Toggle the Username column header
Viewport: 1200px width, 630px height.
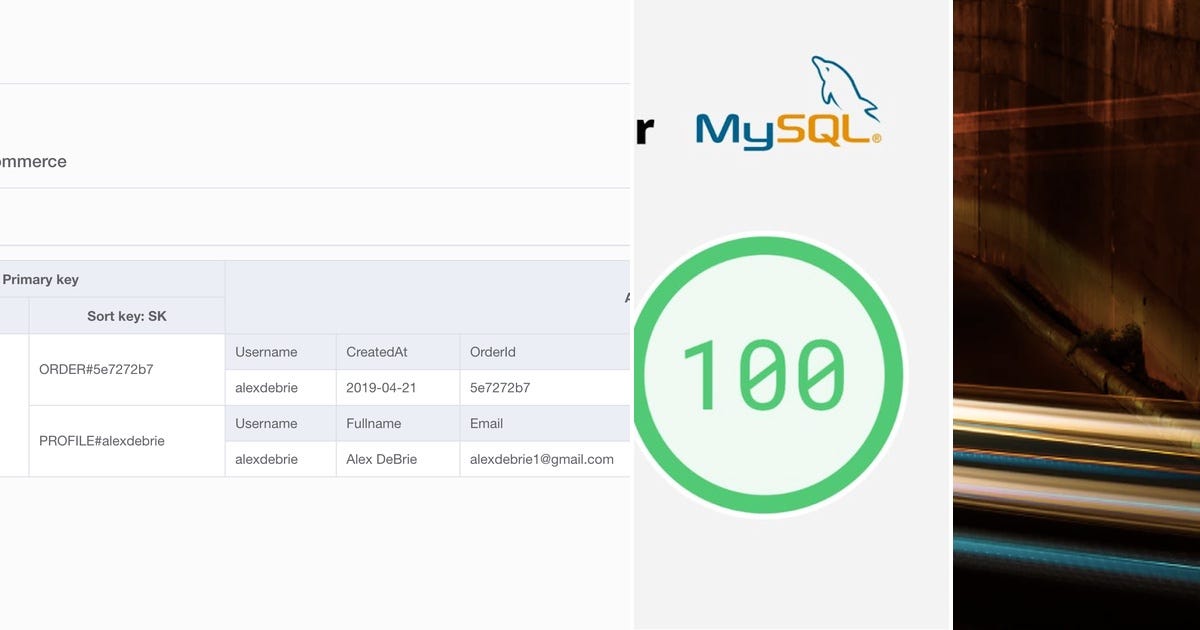tap(265, 351)
